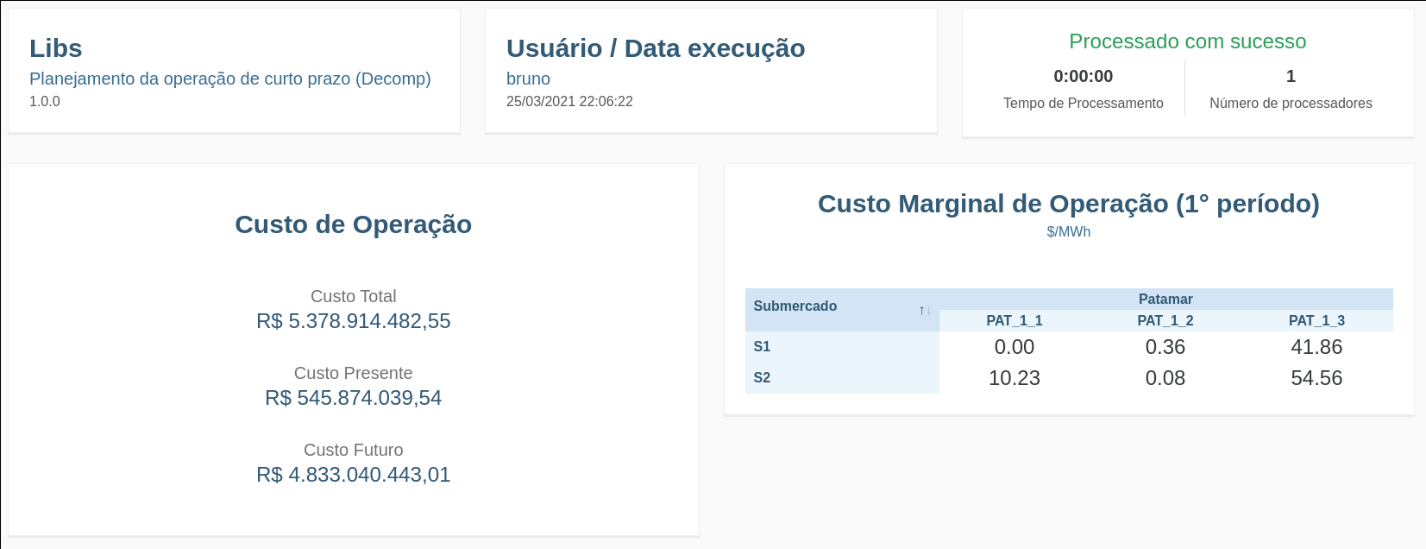Click the username bruno
Viewport: 1426px width, 549px height.
(x=528, y=79)
